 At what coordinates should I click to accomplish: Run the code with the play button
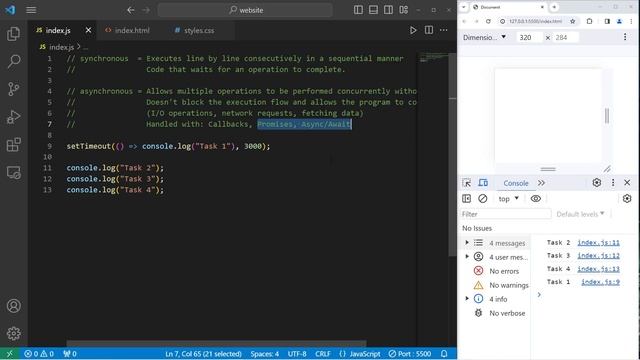pos(413,30)
